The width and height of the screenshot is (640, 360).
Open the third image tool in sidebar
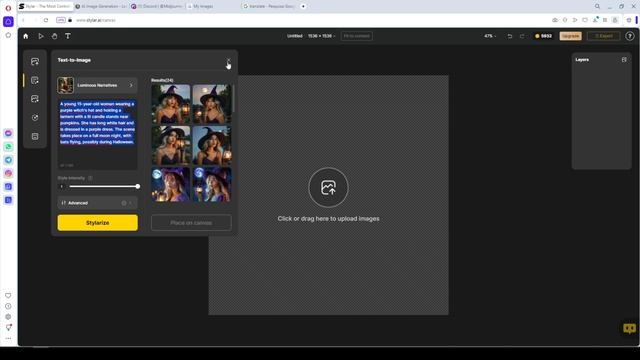[x=35, y=99]
